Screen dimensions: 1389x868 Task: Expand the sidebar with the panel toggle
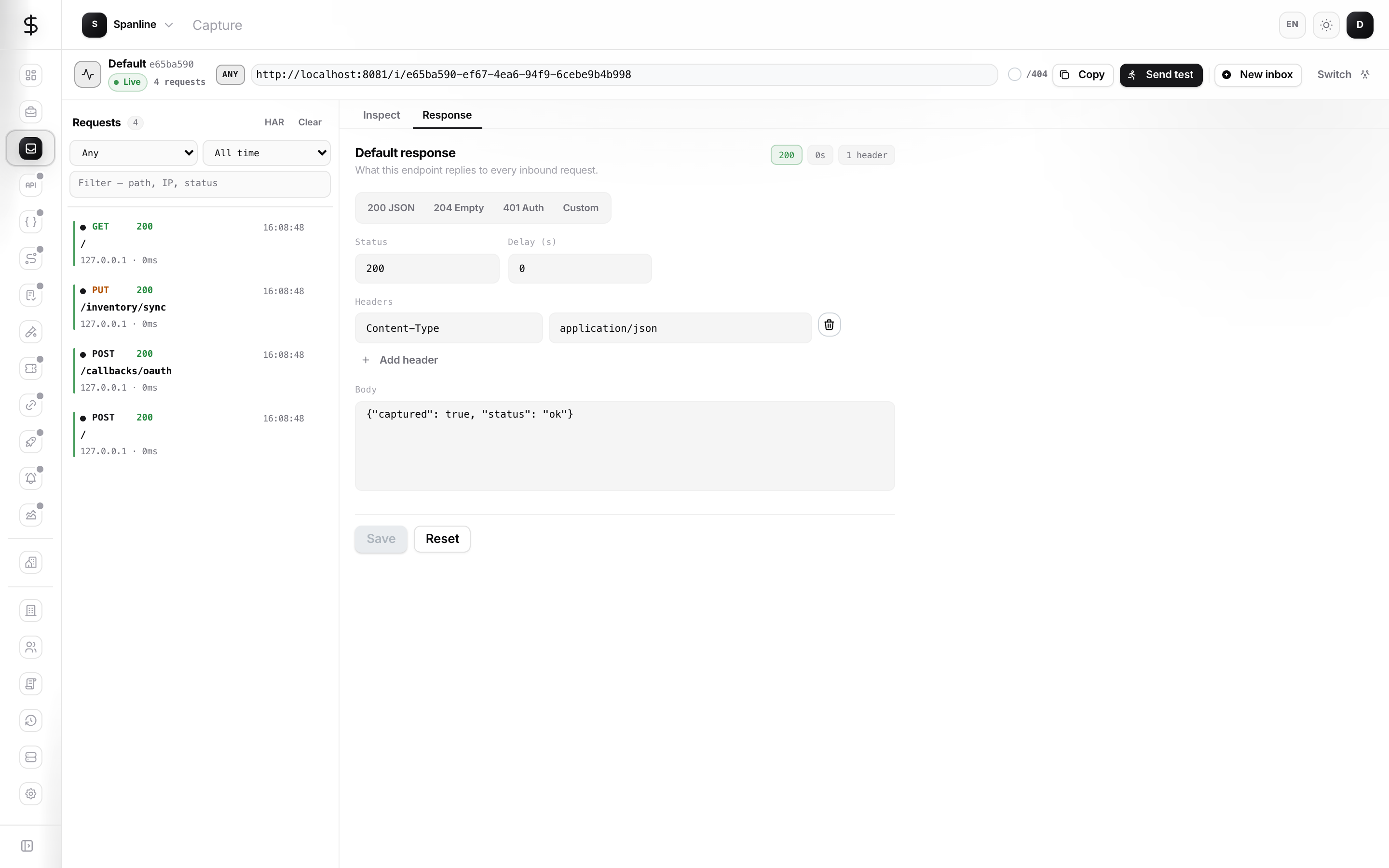point(27,846)
